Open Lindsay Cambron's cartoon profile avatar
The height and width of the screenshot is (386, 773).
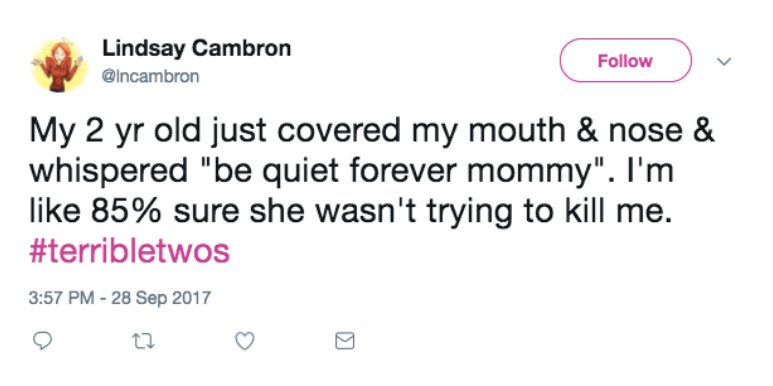(59, 65)
